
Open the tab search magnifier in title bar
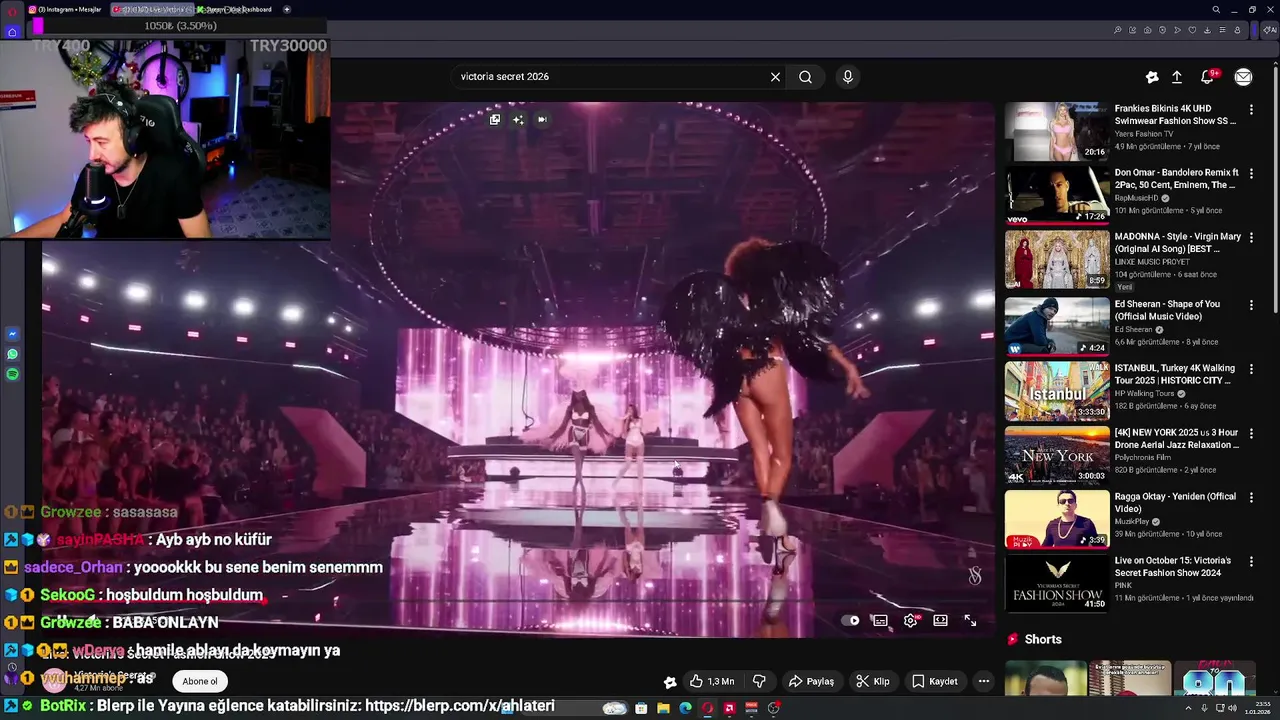tap(1216, 9)
